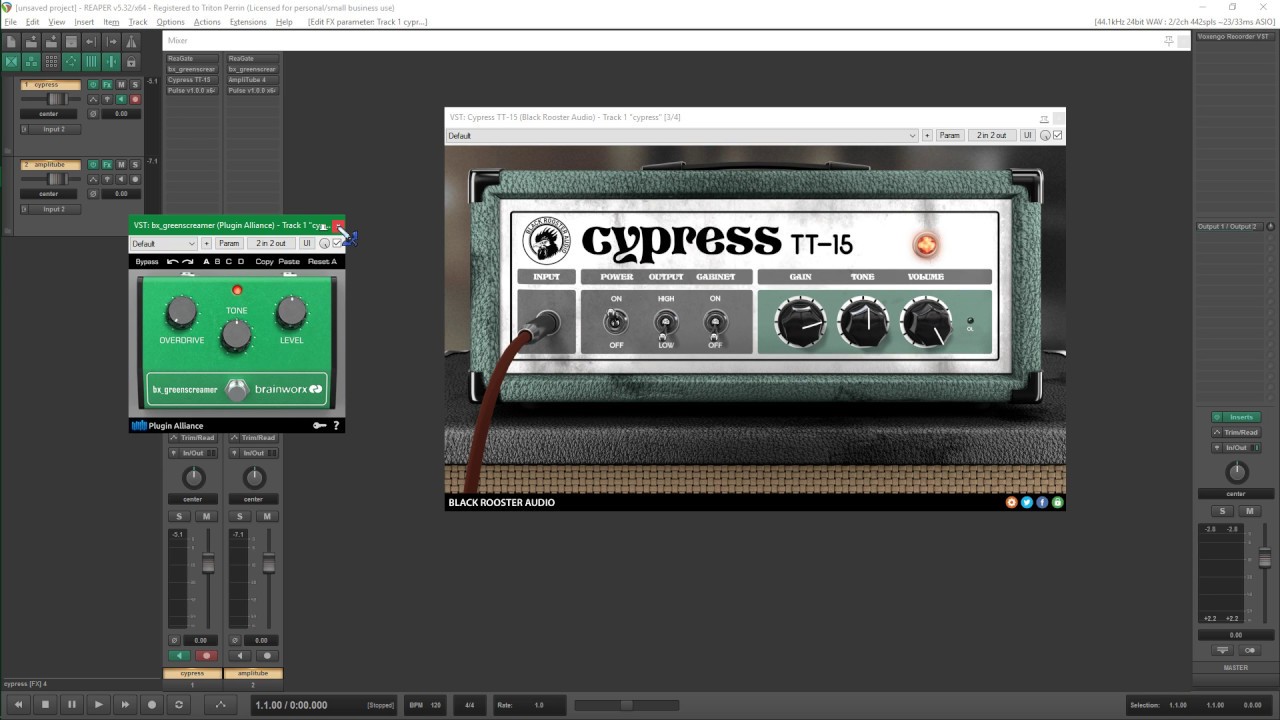Image resolution: width=1280 pixels, height=720 pixels.
Task: Mute the cypress track in track panel
Action: point(121,85)
